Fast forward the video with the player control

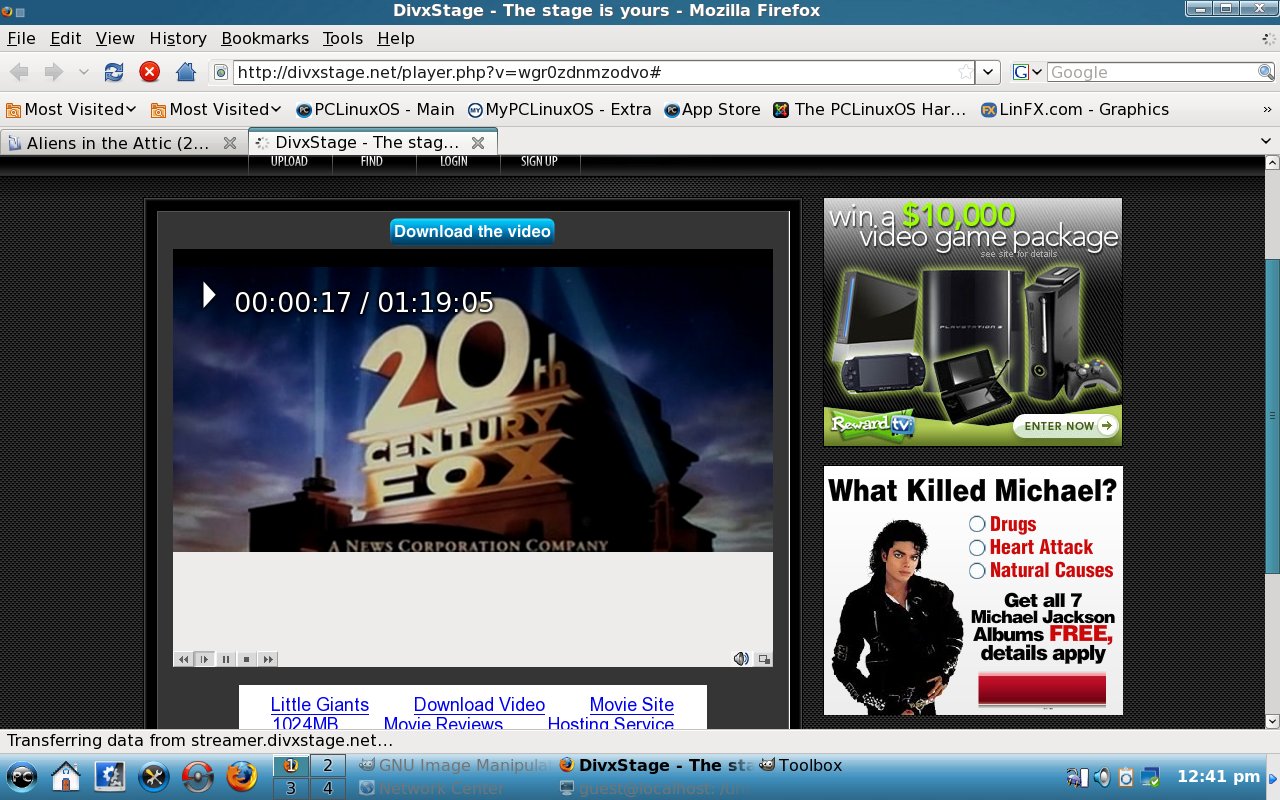[268, 659]
